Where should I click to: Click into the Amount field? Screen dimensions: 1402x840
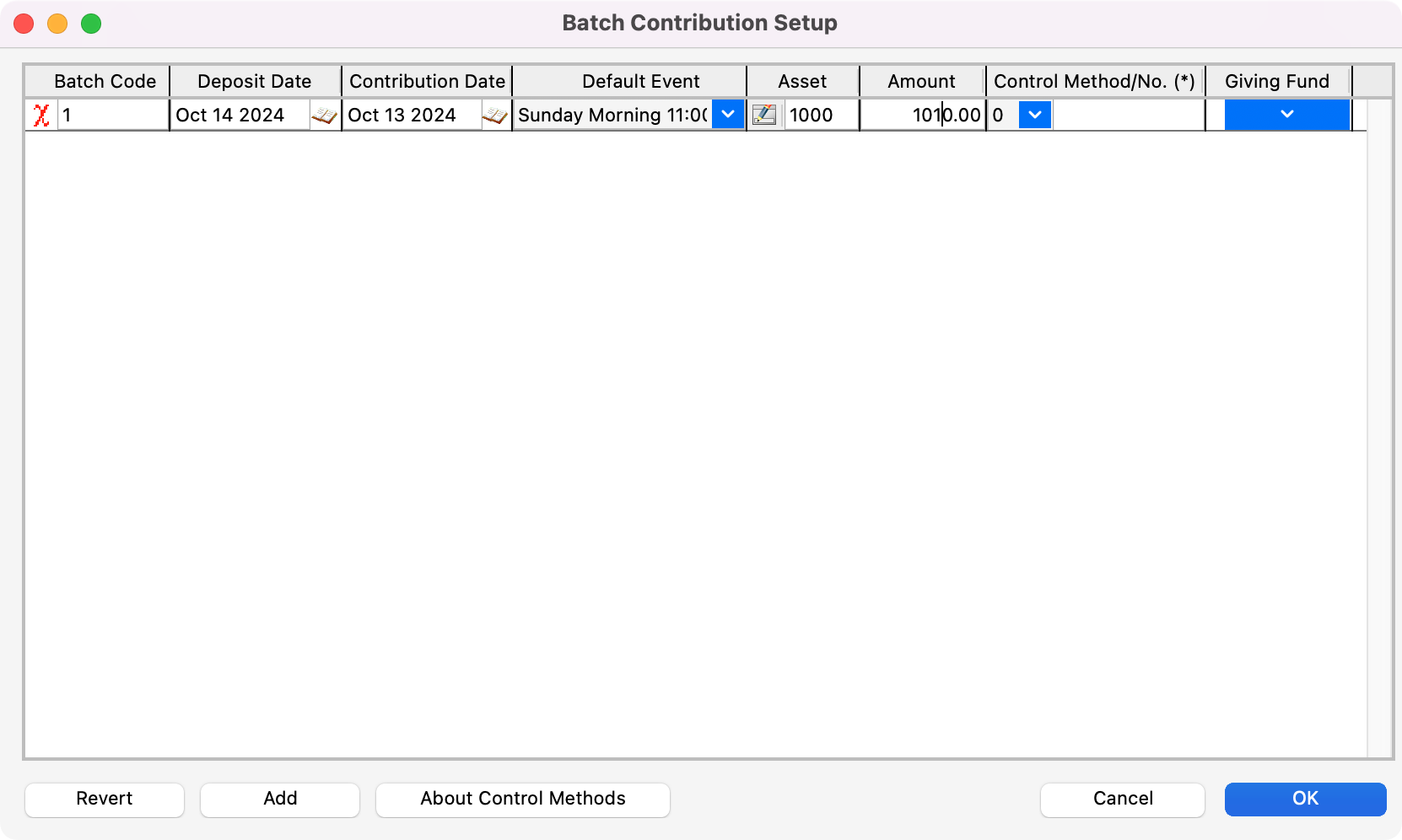coord(924,115)
